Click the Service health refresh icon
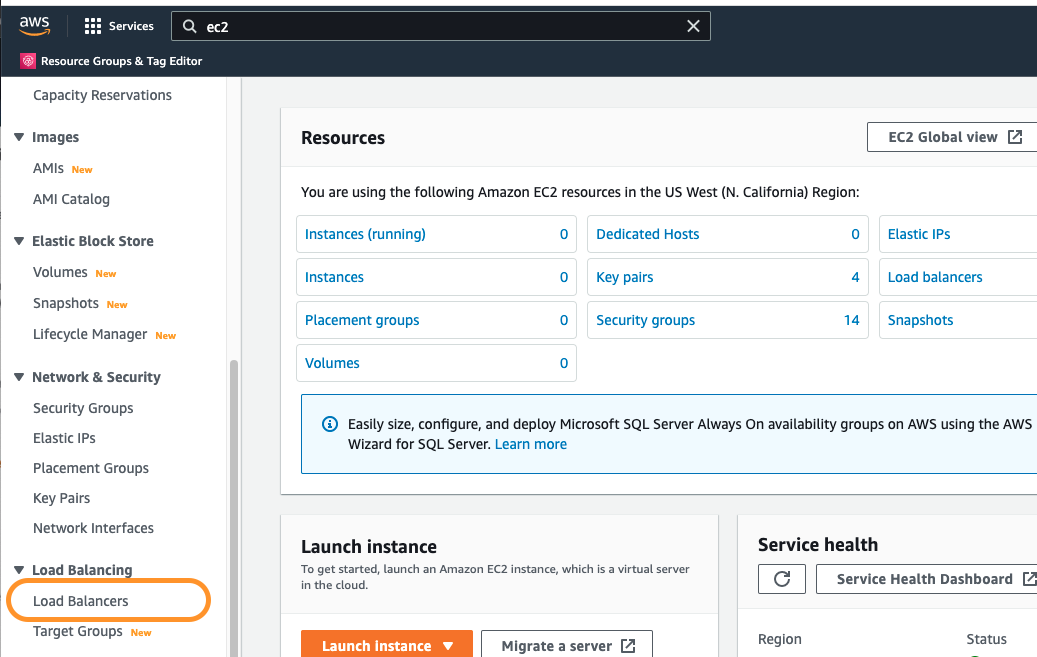The image size is (1037, 657). pos(782,579)
